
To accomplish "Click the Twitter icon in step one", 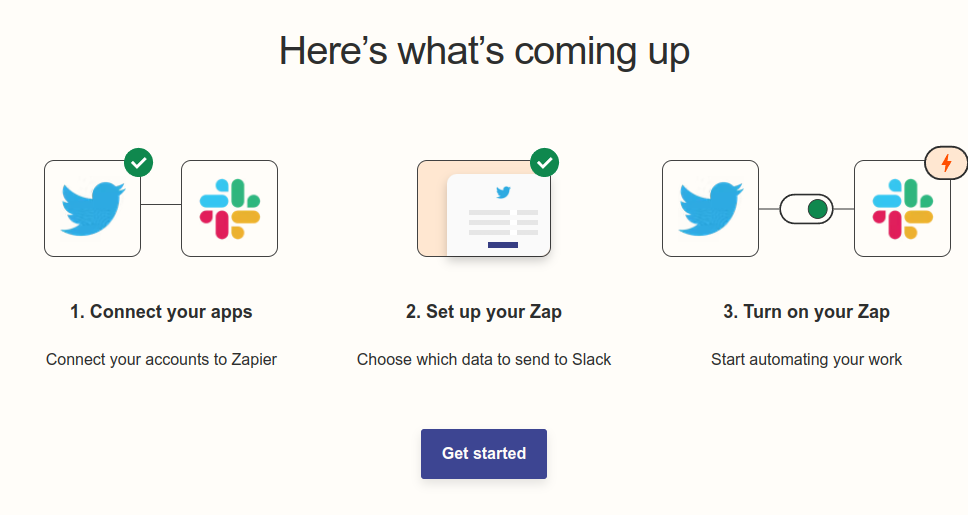I will (93, 208).
